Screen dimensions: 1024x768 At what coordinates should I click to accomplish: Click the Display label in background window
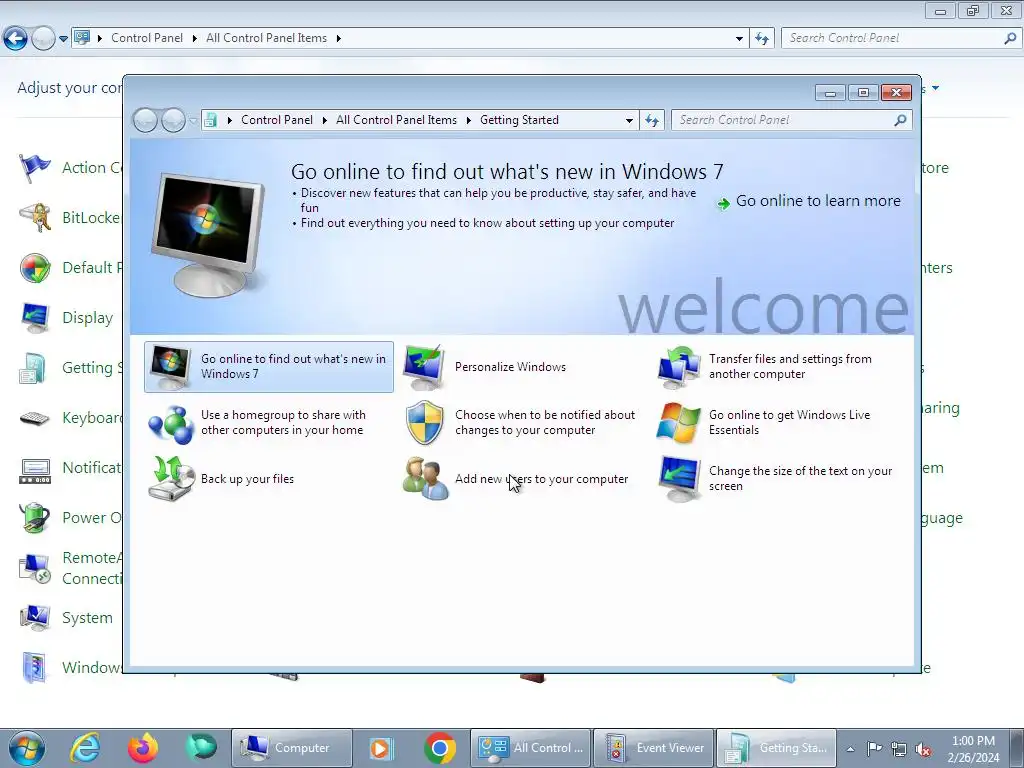click(x=88, y=318)
